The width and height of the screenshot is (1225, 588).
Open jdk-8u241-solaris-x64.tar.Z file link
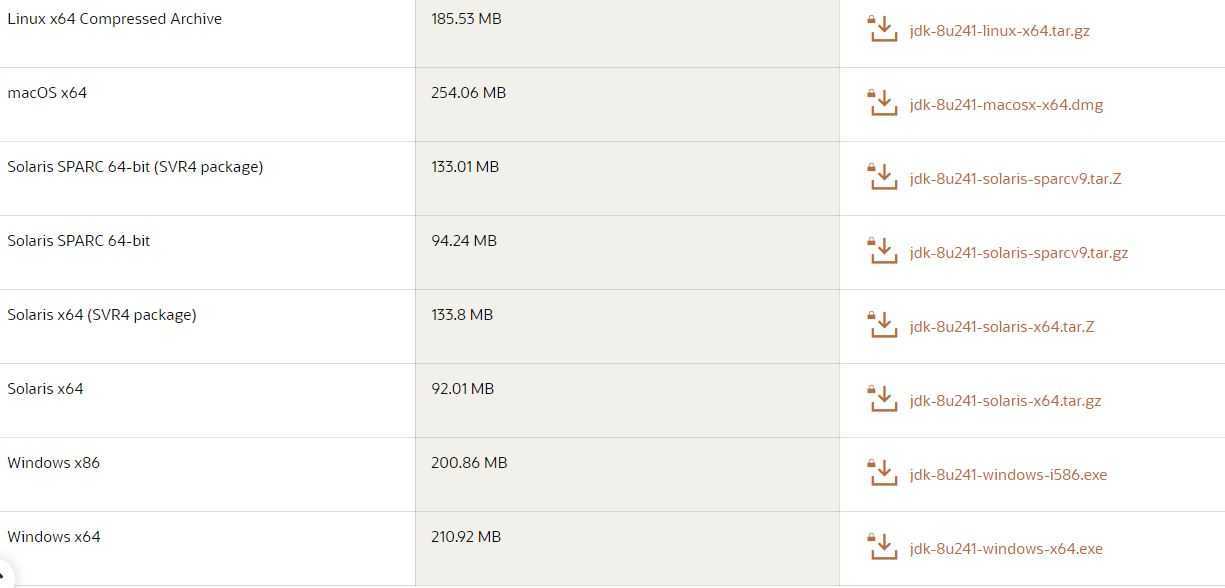pos(1002,327)
